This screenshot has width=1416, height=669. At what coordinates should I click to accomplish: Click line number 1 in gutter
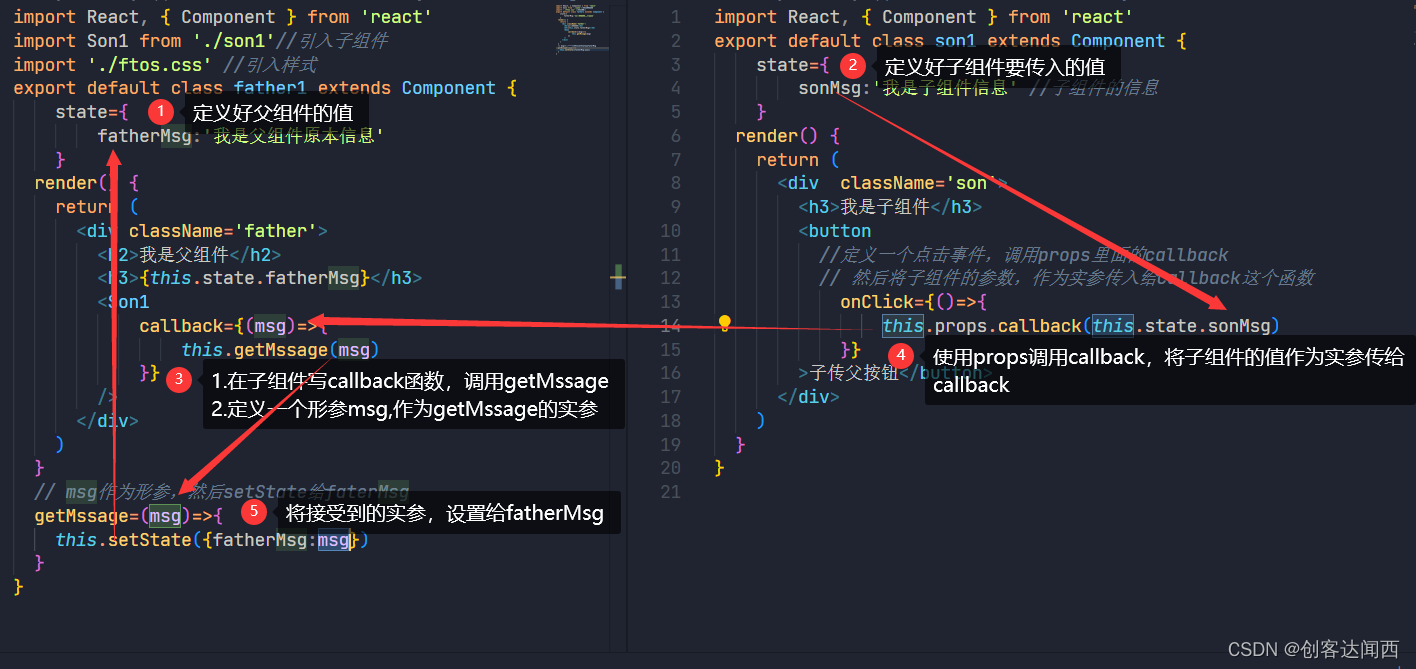point(676,17)
